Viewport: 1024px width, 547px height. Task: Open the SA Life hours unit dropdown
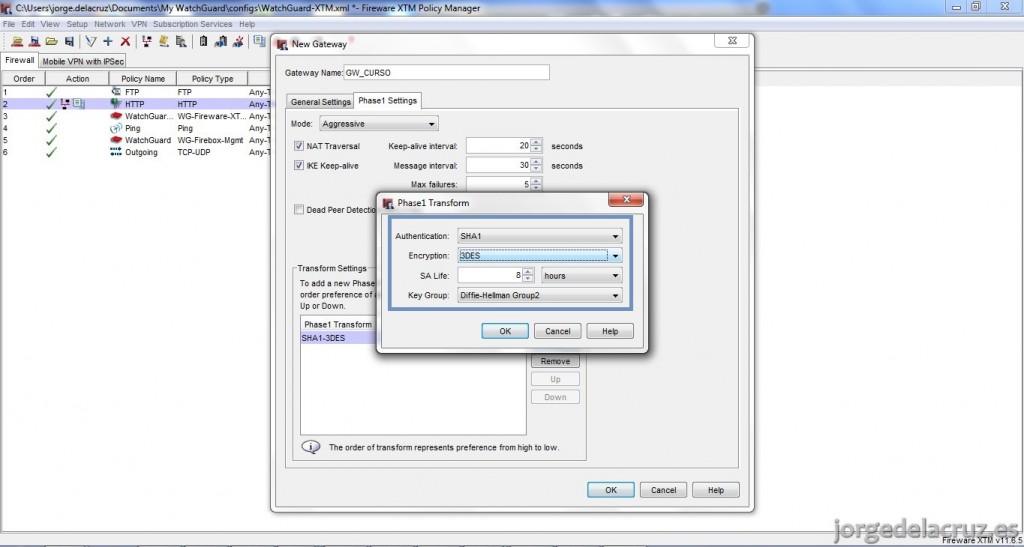(x=582, y=275)
